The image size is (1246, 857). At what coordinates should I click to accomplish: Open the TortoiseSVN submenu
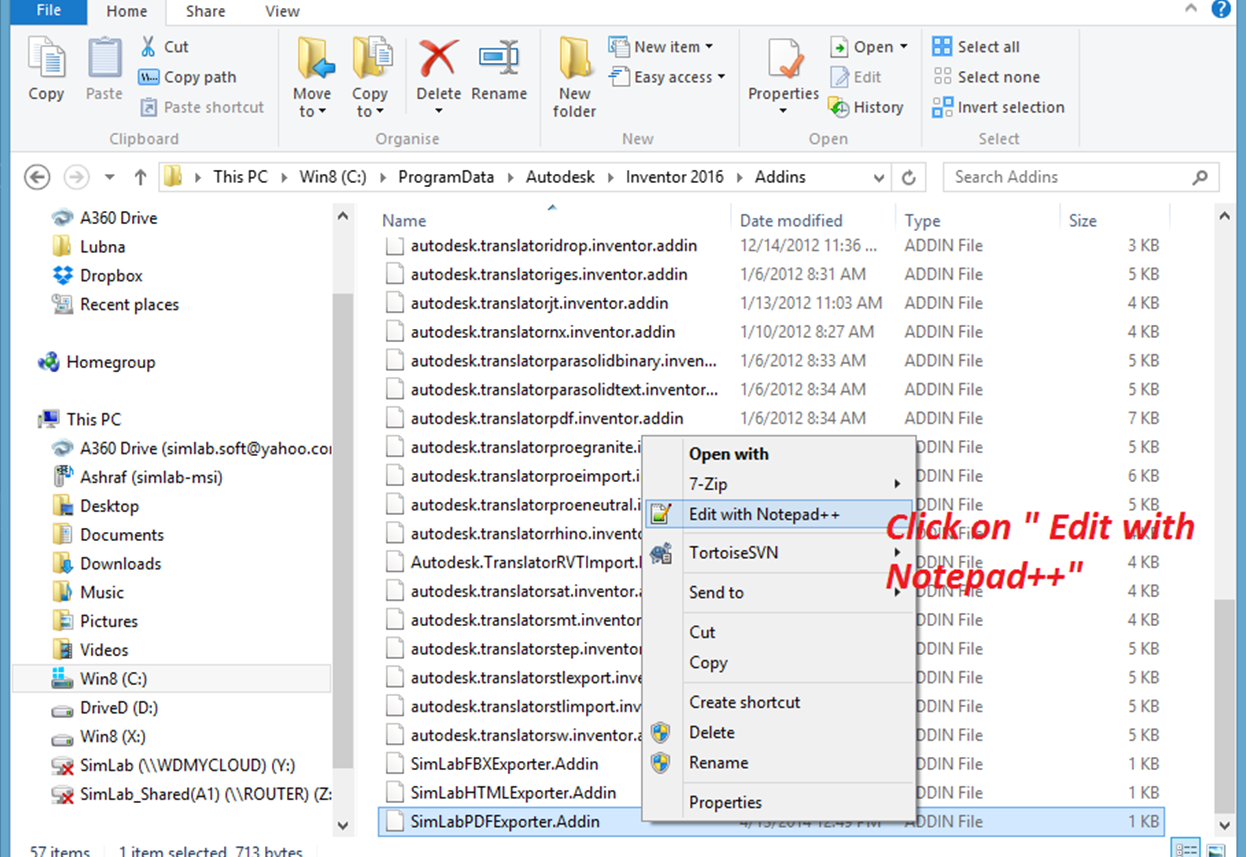coord(733,552)
